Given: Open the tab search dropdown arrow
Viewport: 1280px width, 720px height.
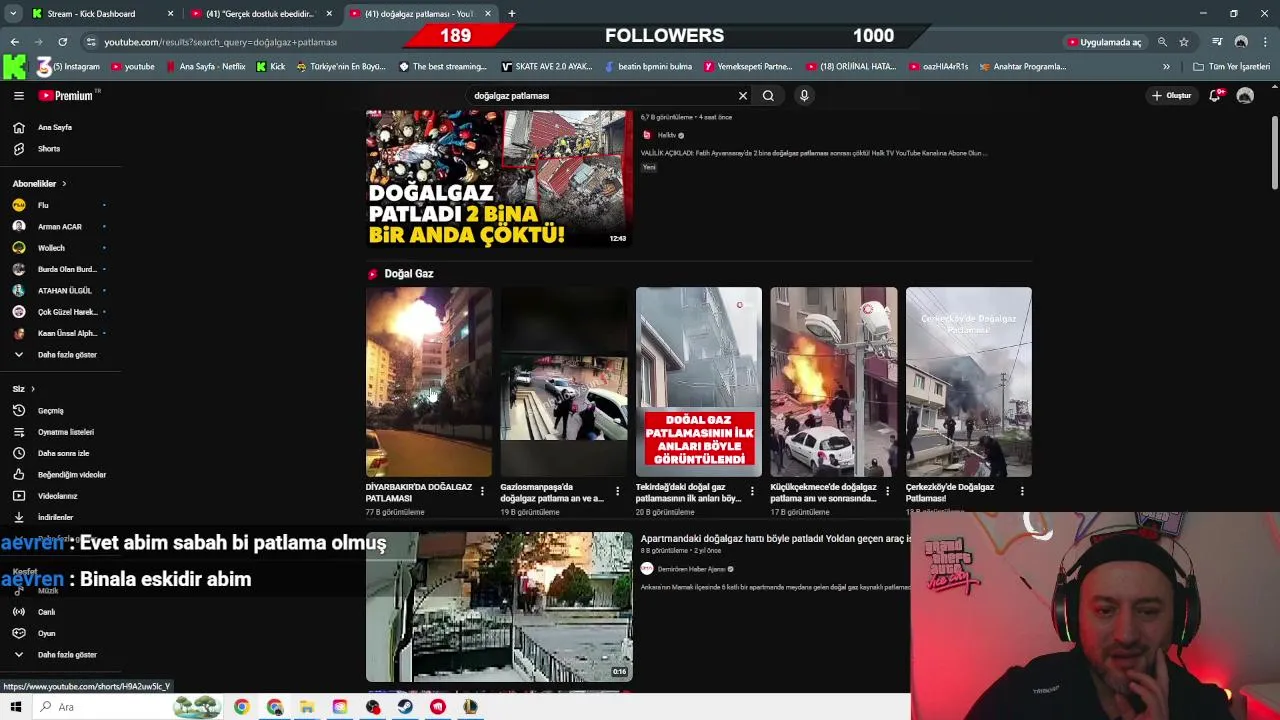Looking at the screenshot, I should [13, 14].
